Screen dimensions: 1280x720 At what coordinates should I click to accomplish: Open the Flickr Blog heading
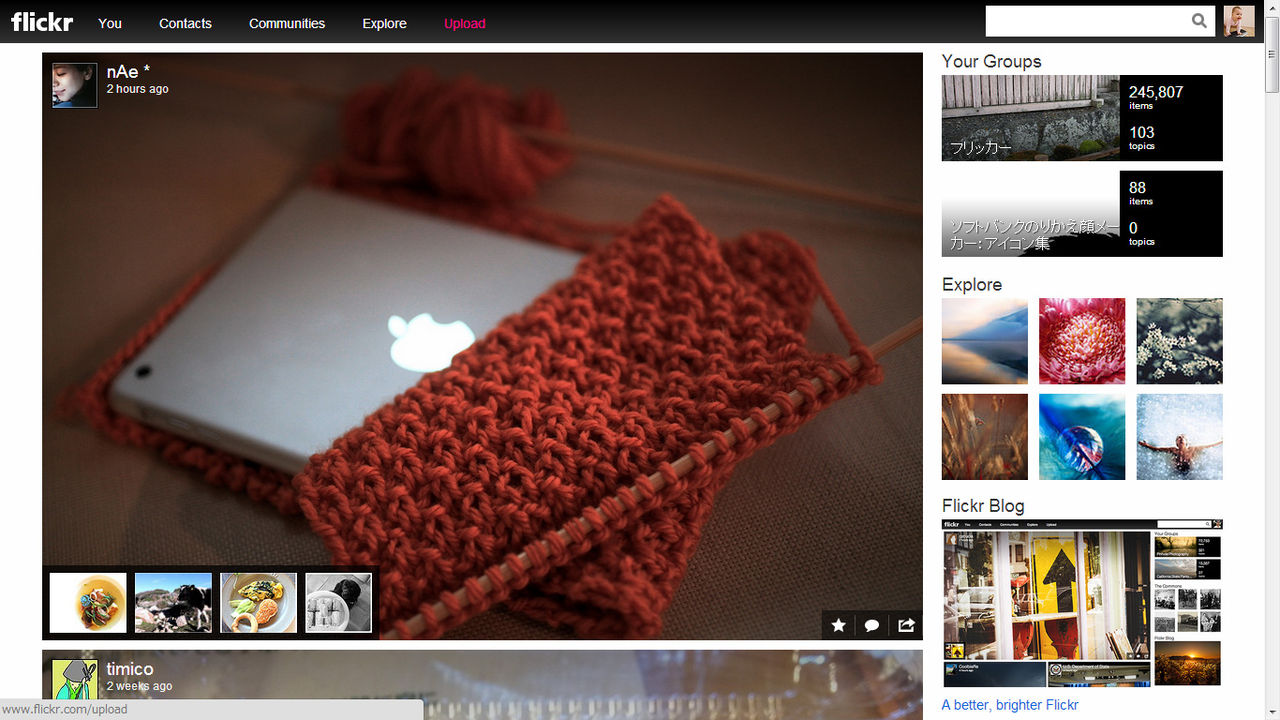[983, 506]
